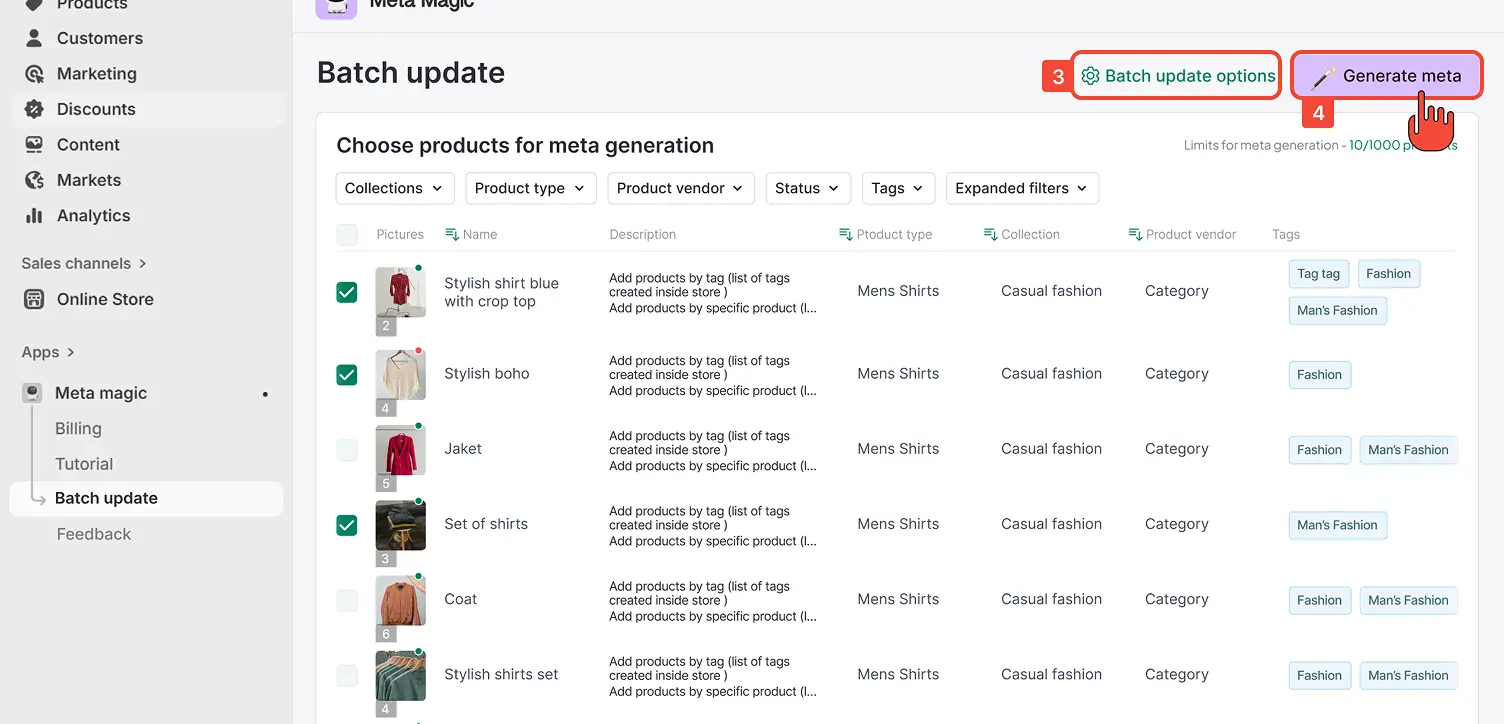1504x724 pixels.
Task: Check the Jaket product checkbox
Action: [x=347, y=449]
